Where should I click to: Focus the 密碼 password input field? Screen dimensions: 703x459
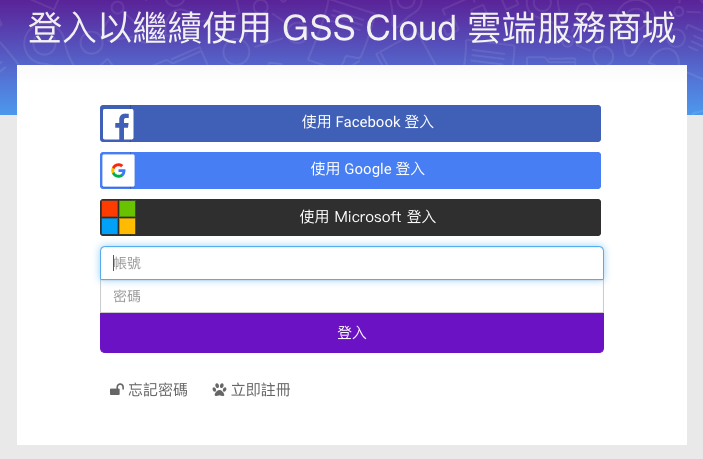click(x=352, y=296)
